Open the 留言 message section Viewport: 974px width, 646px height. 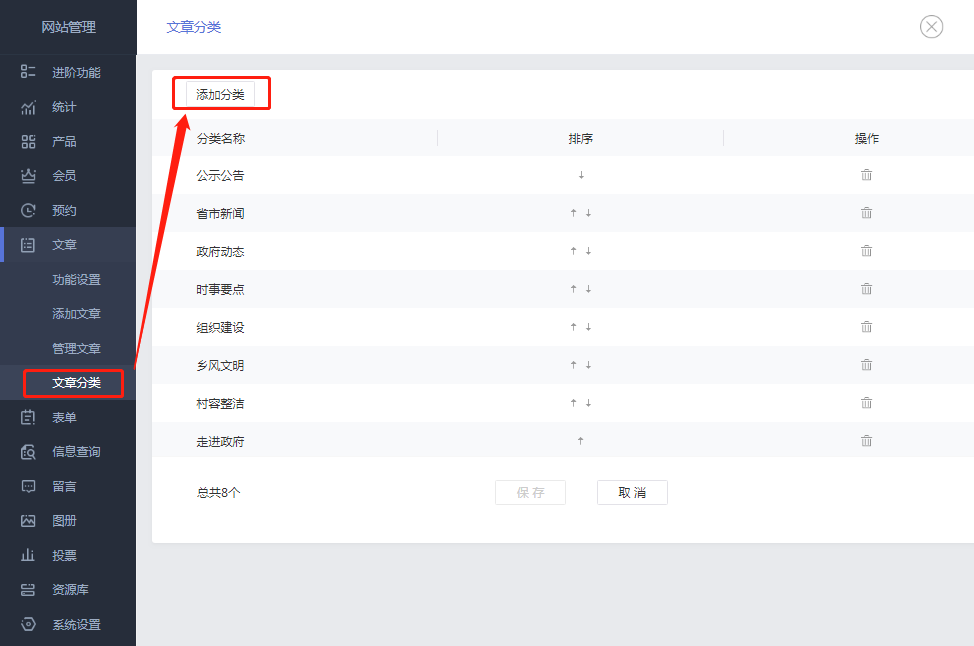tap(63, 486)
